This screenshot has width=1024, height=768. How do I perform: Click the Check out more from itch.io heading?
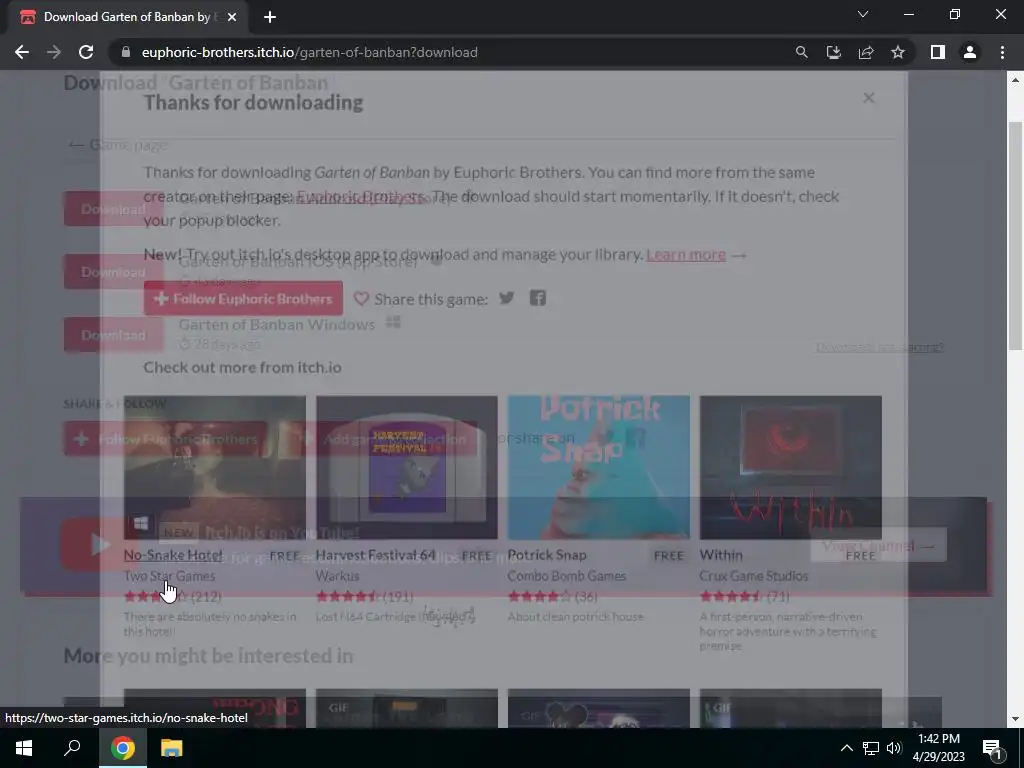242,367
